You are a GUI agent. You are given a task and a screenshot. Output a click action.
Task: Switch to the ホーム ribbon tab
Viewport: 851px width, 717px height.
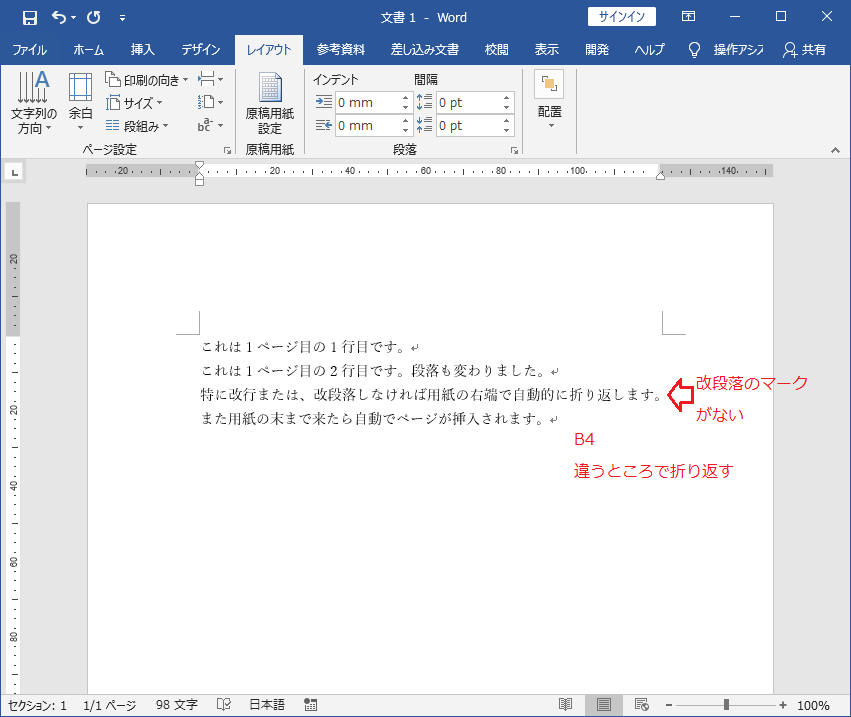point(88,49)
